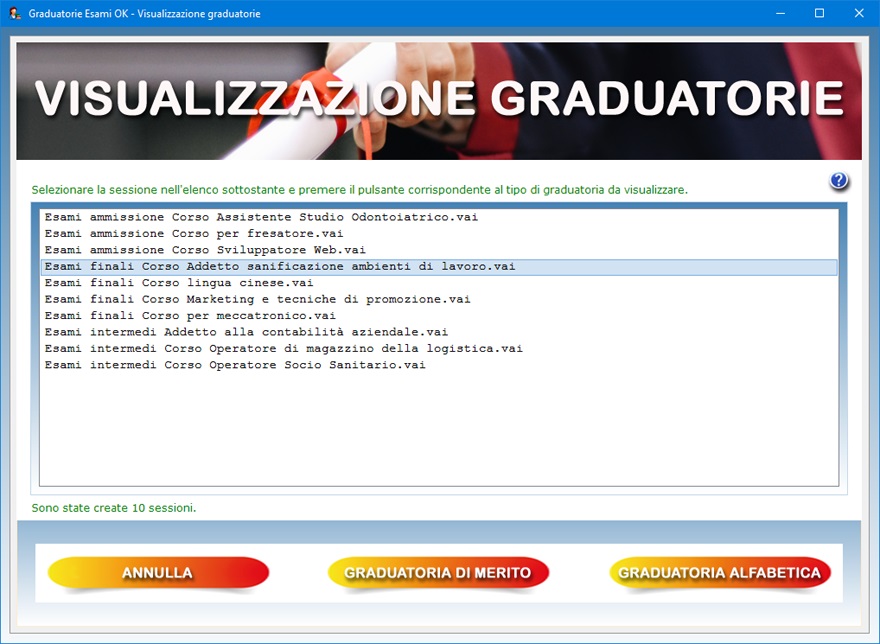The image size is (880, 644).
Task: Select session Corso Sviluppatore Web
Action: [439, 250]
